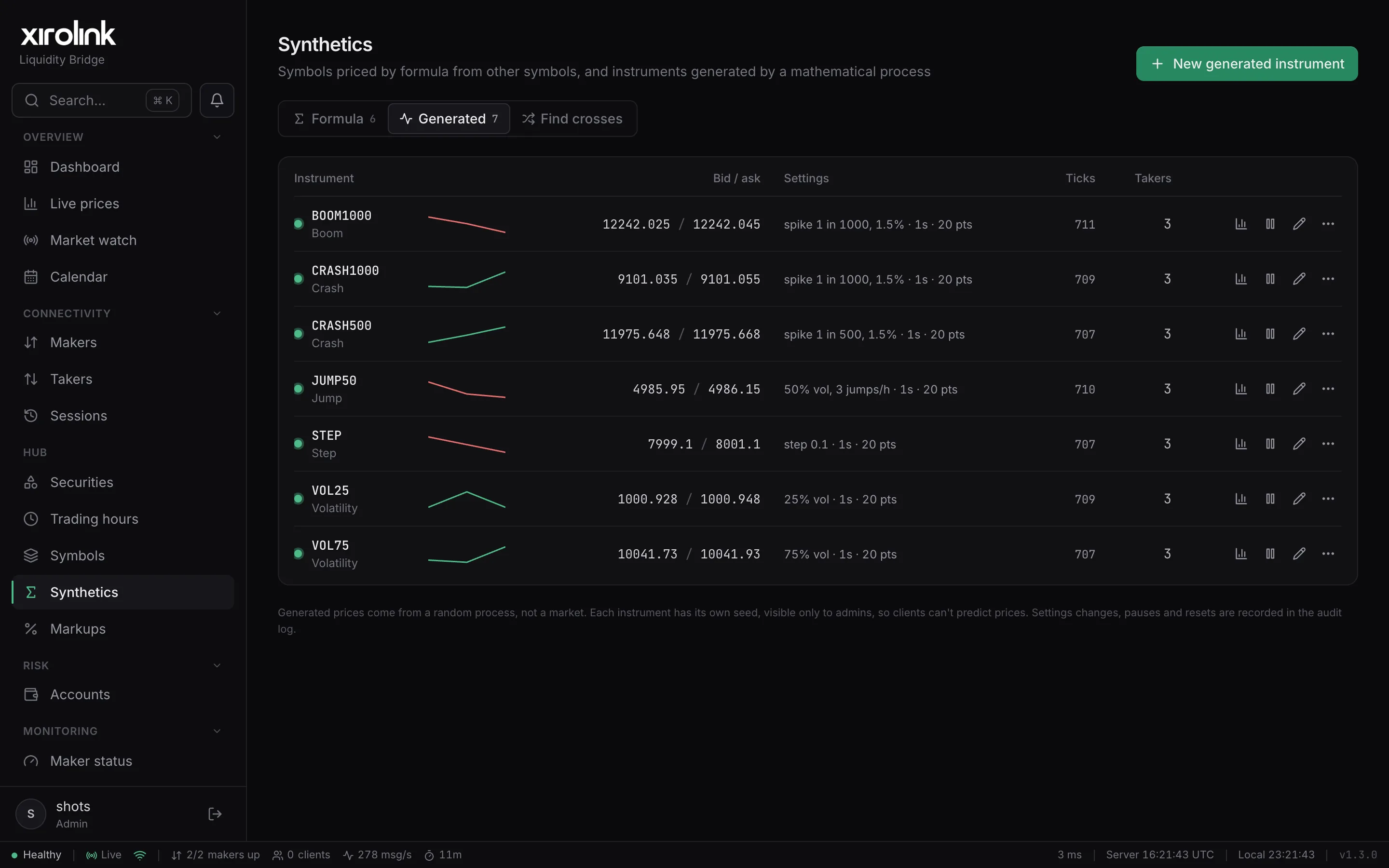The height and width of the screenshot is (868, 1389).
Task: Click the Healthy status indicator
Action: (36, 855)
